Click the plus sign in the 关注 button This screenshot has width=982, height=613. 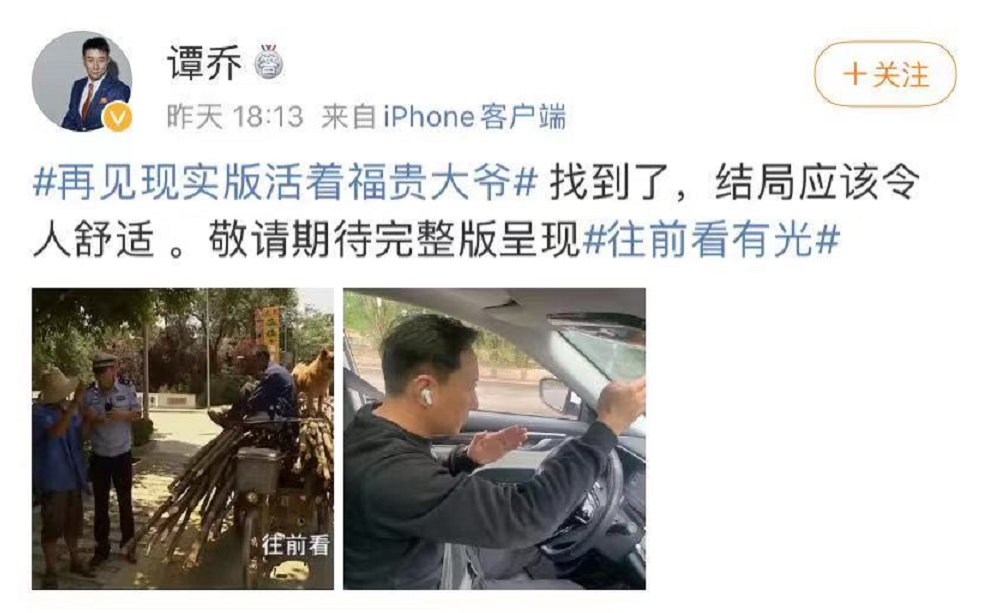click(854, 75)
